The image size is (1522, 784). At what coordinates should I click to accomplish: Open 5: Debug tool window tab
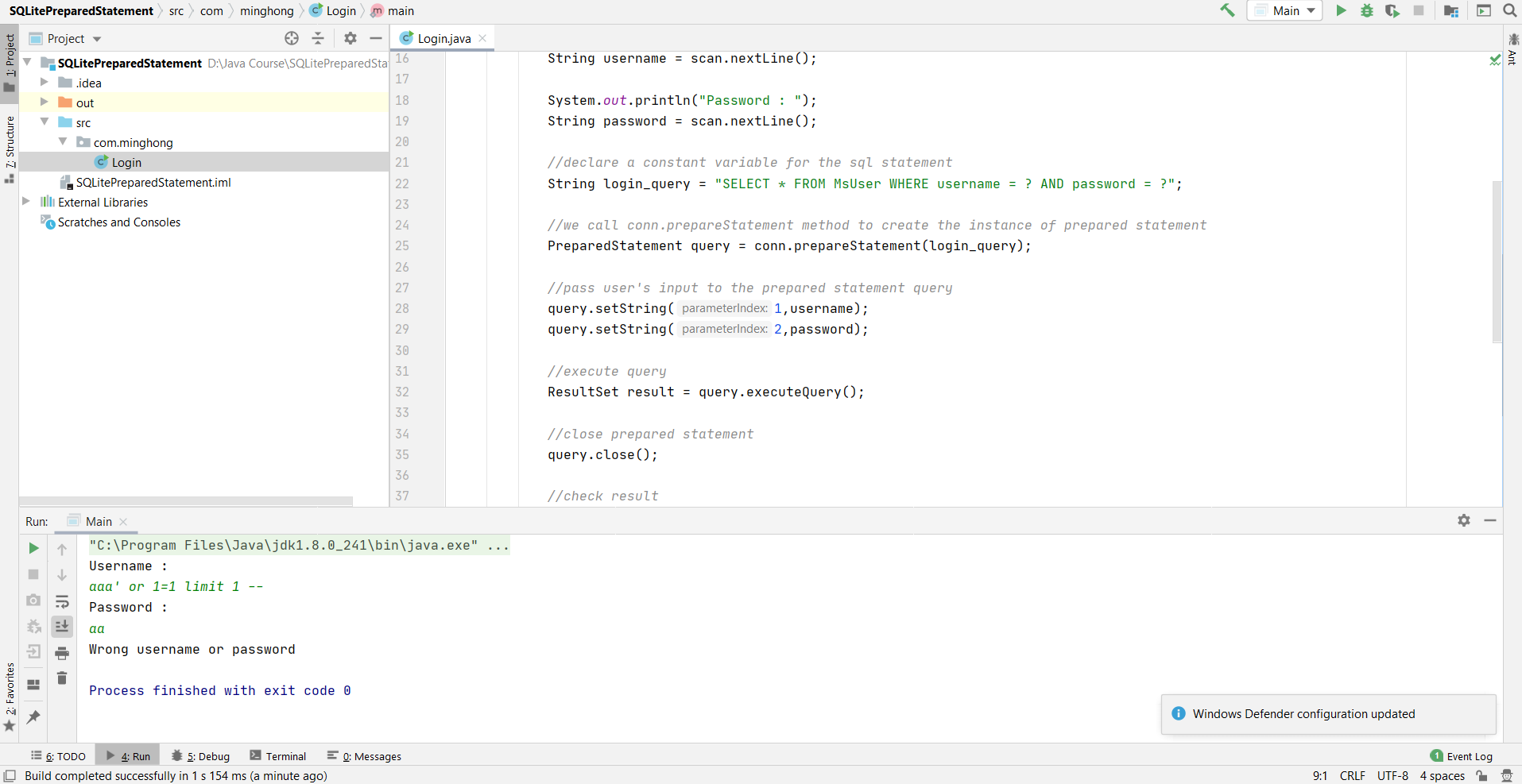201,756
